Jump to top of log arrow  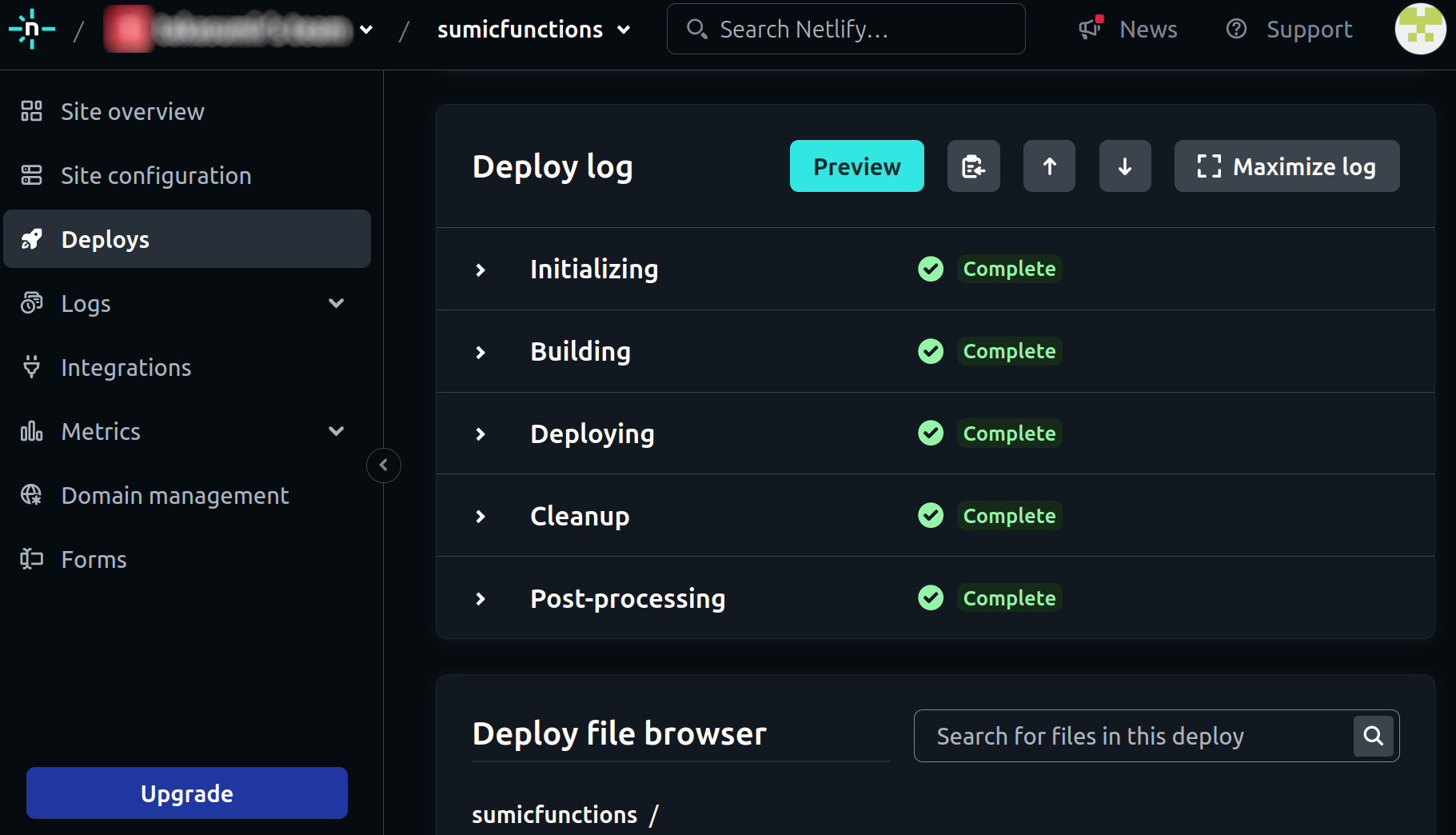tap(1049, 166)
